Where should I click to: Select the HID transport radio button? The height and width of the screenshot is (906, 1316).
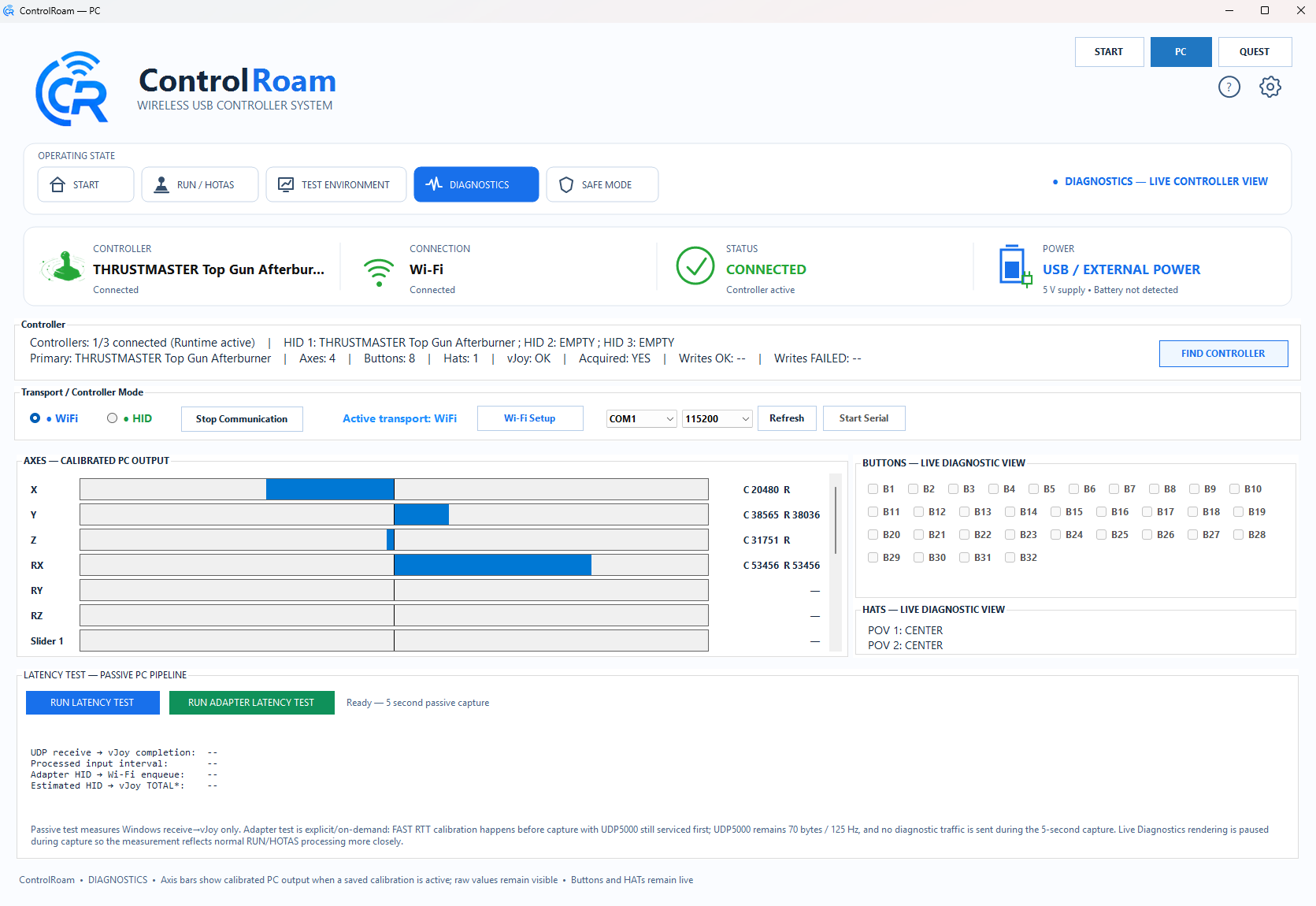(x=113, y=418)
